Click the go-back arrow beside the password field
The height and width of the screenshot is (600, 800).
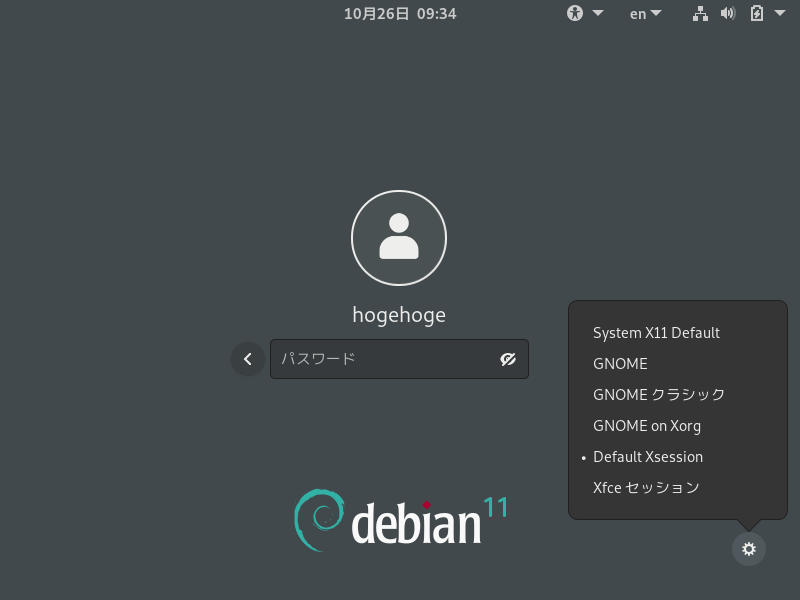(247, 359)
